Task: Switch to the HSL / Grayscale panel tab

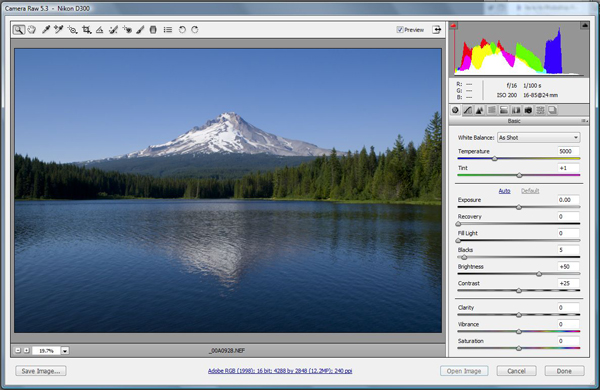Action: tap(492, 110)
